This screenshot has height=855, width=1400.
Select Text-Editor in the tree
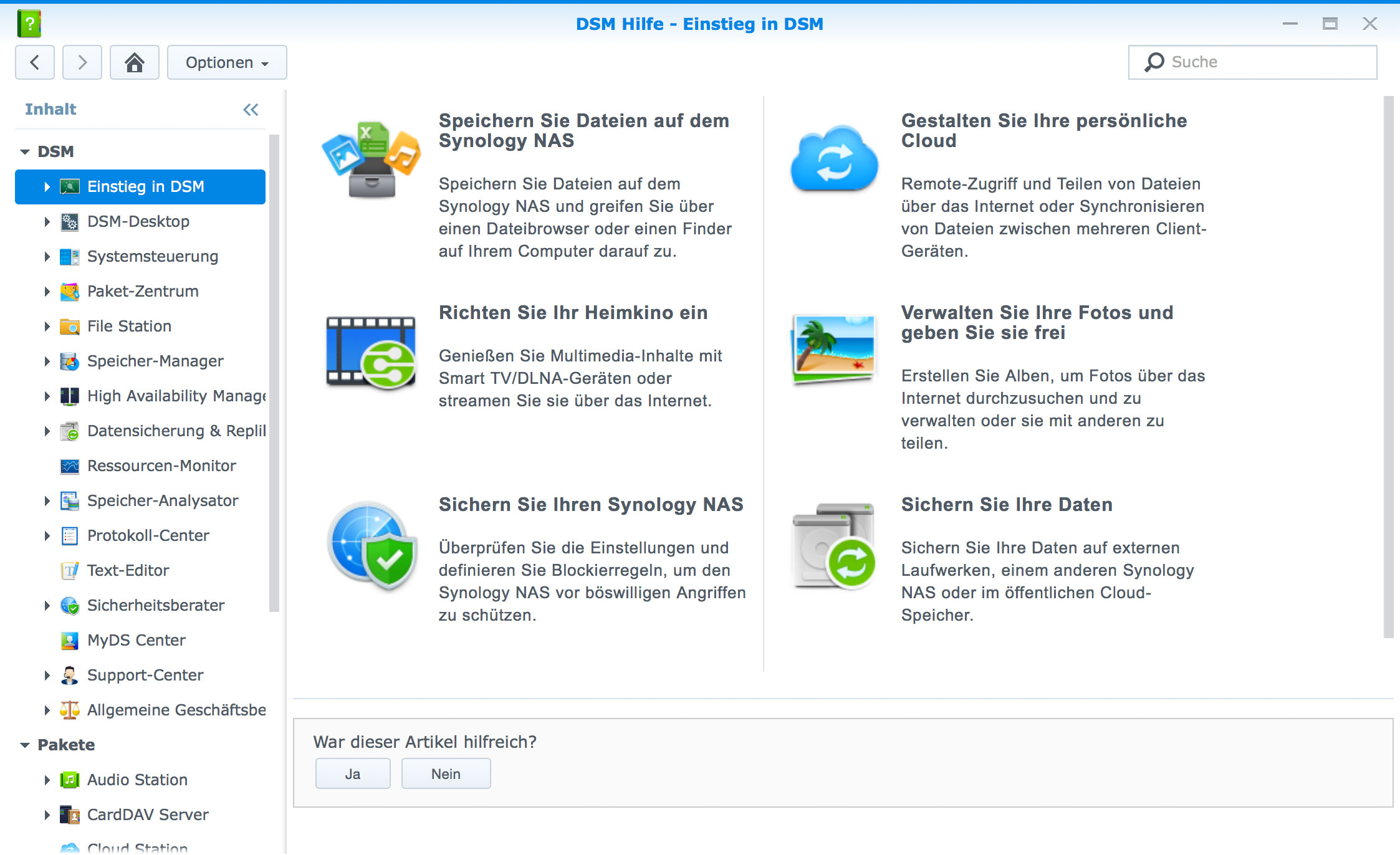(140, 570)
